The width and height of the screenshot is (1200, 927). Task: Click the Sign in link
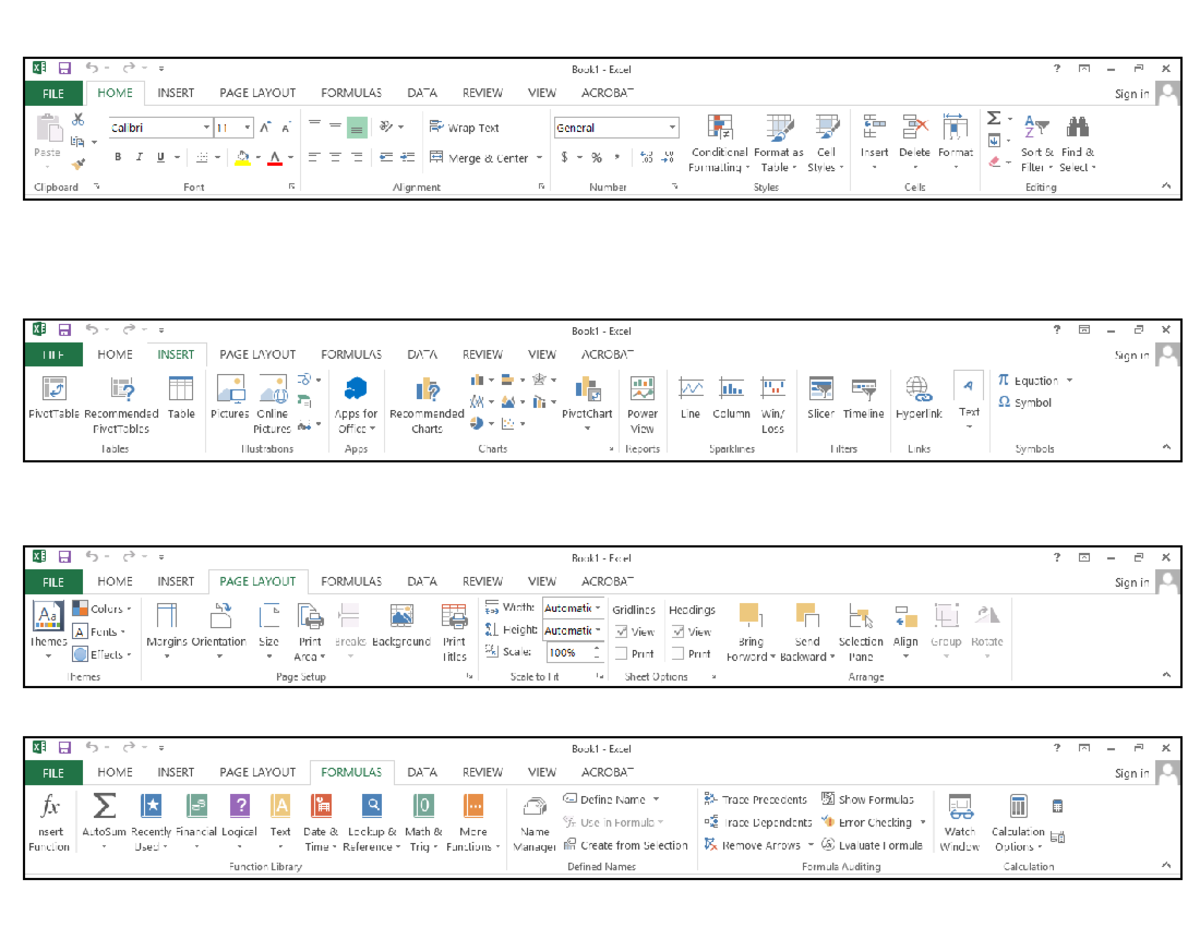1130,92
